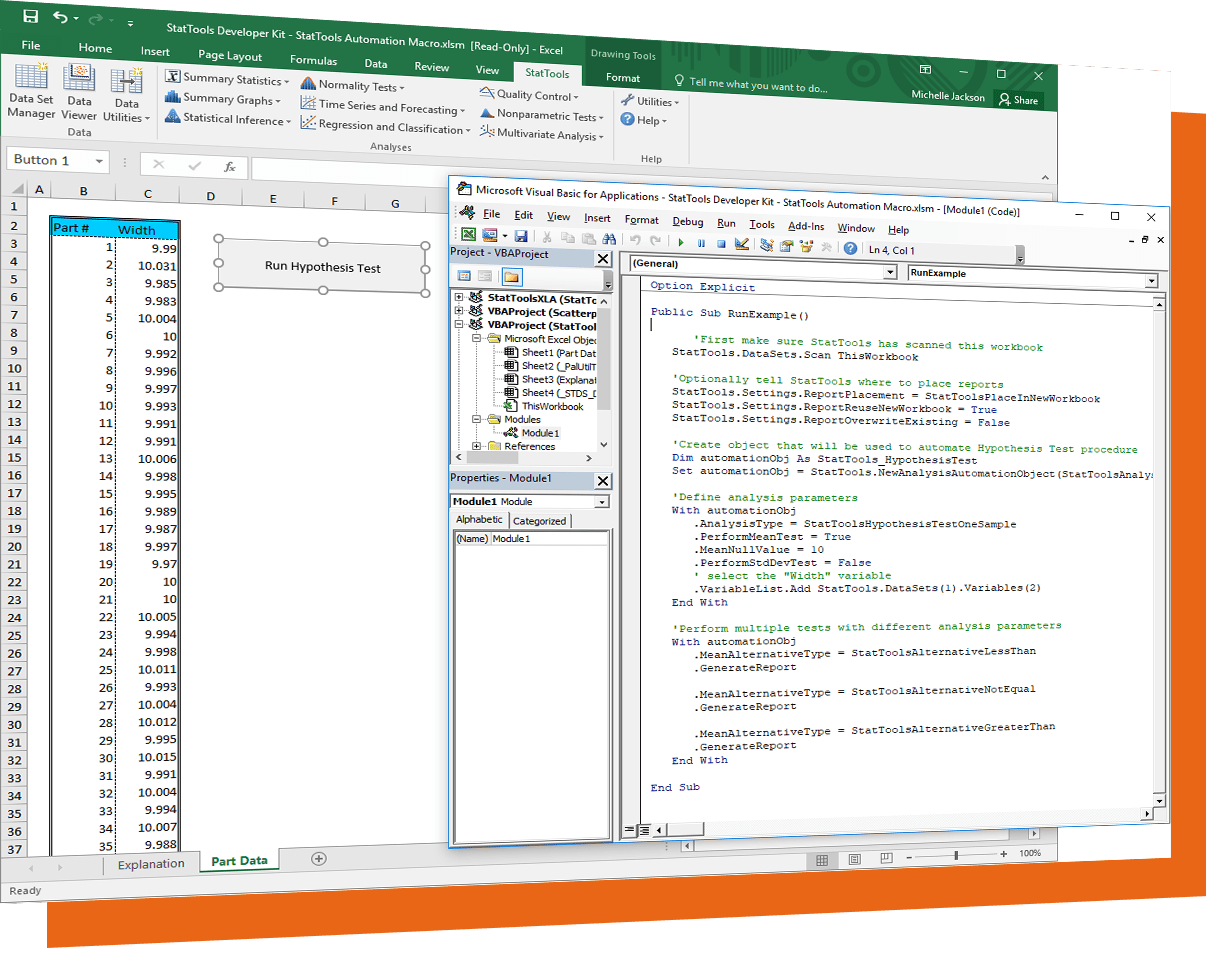
Task: Open Summary Statistics dropdown
Action: click(227, 78)
